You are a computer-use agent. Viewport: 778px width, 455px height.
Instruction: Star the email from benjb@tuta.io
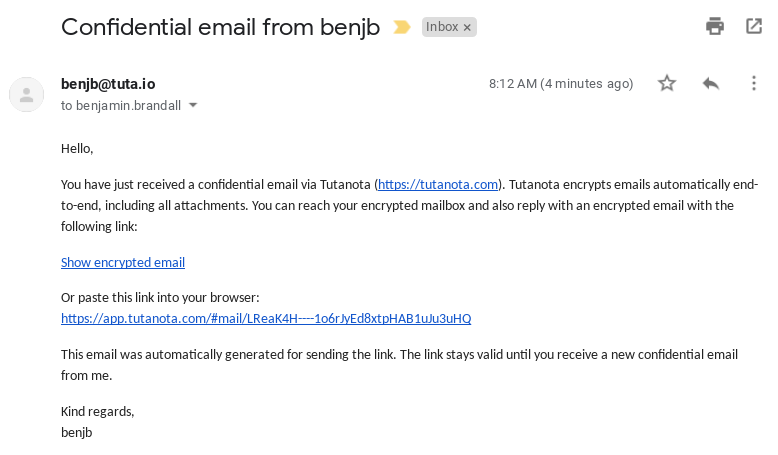coord(667,83)
